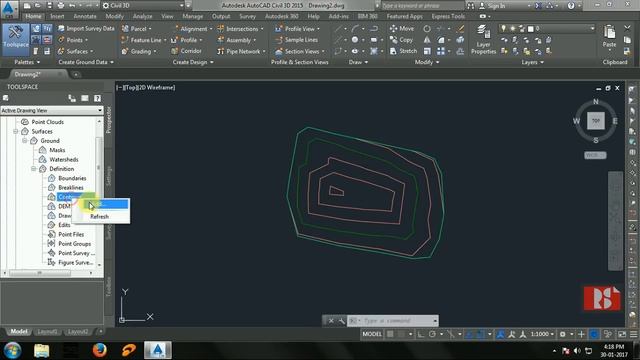Switch to the Annotate ribbon tab

(x=85, y=16)
